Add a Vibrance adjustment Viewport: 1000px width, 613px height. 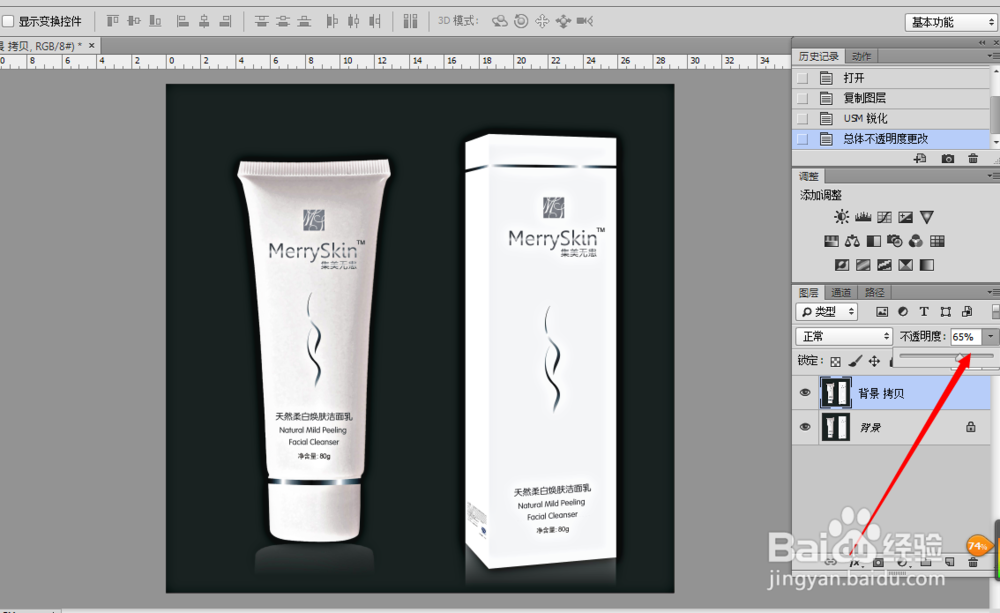point(927,217)
